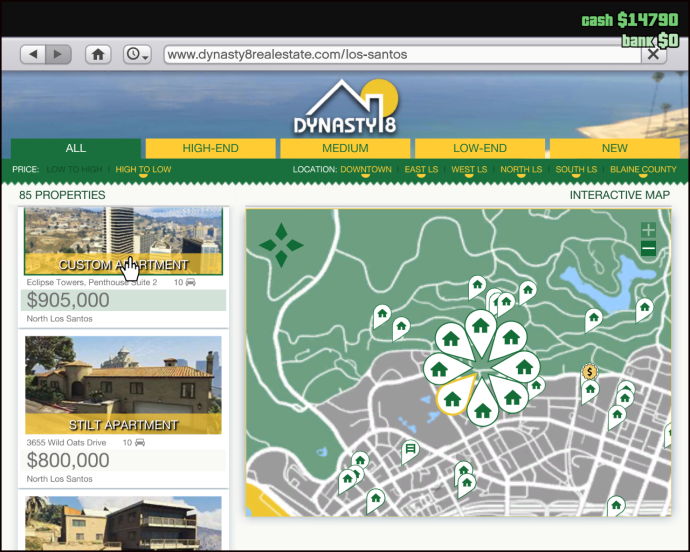The image size is (690, 552).
Task: Filter location by Downtown
Action: (x=366, y=170)
